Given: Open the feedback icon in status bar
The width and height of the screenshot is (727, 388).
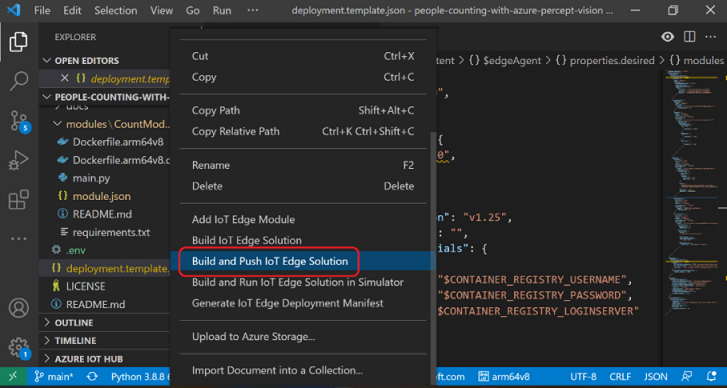Looking at the screenshot, I should (x=686, y=377).
